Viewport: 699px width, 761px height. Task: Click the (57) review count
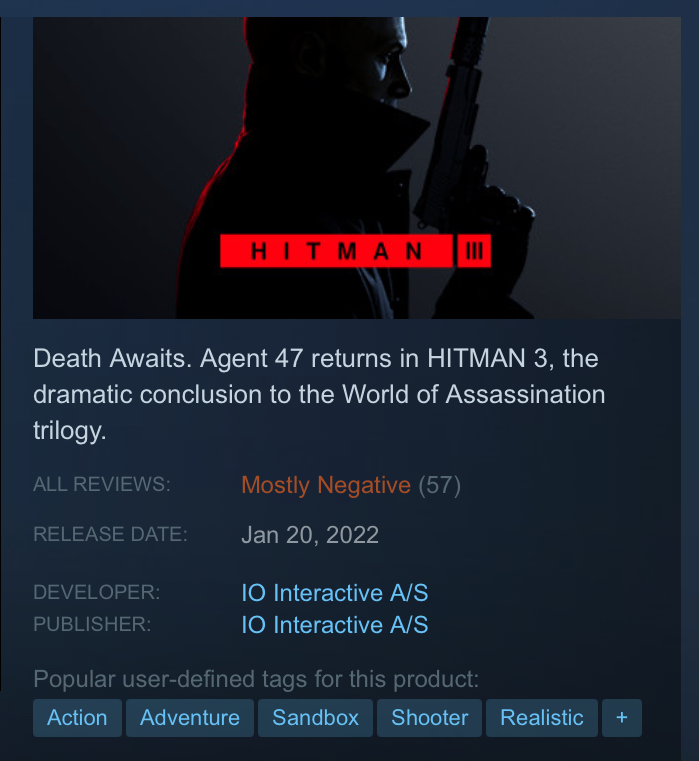(x=440, y=485)
